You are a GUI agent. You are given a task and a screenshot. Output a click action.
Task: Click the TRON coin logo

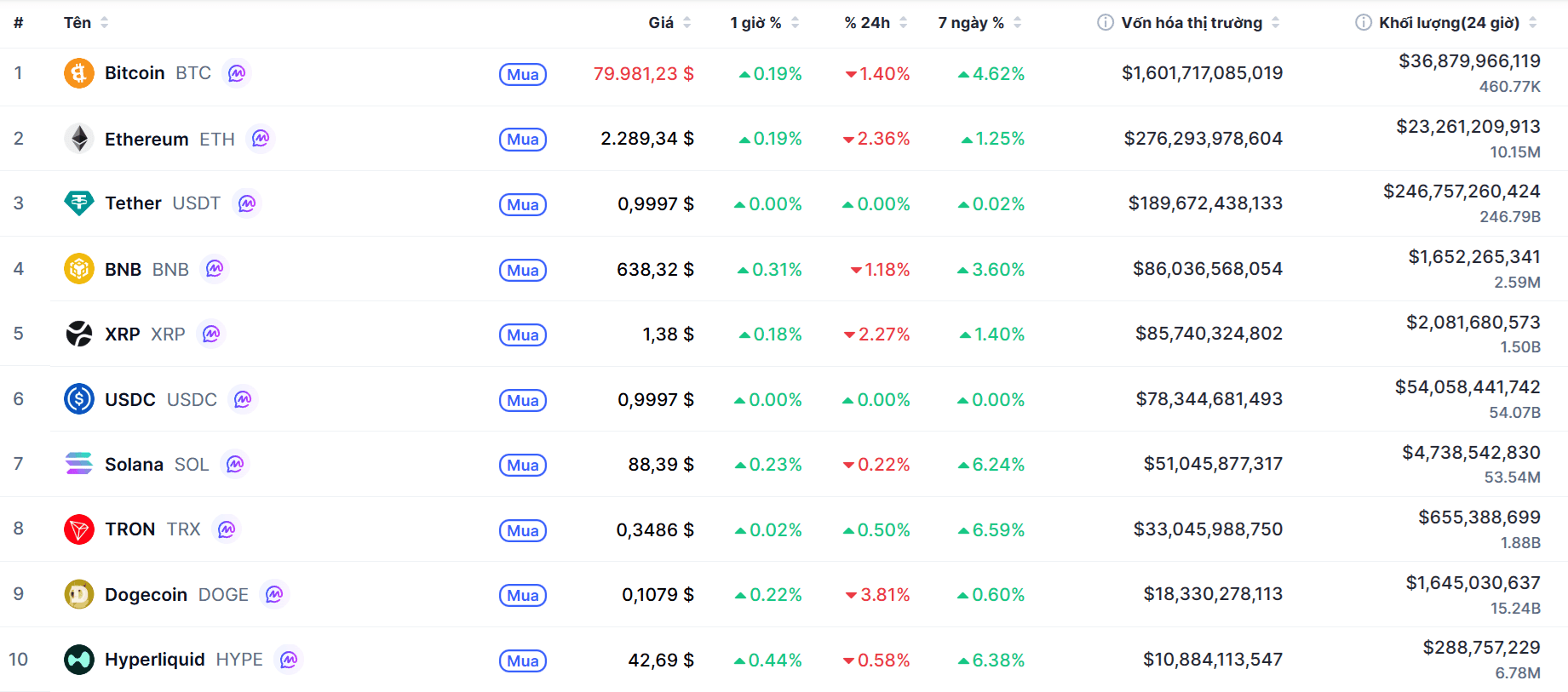79,529
